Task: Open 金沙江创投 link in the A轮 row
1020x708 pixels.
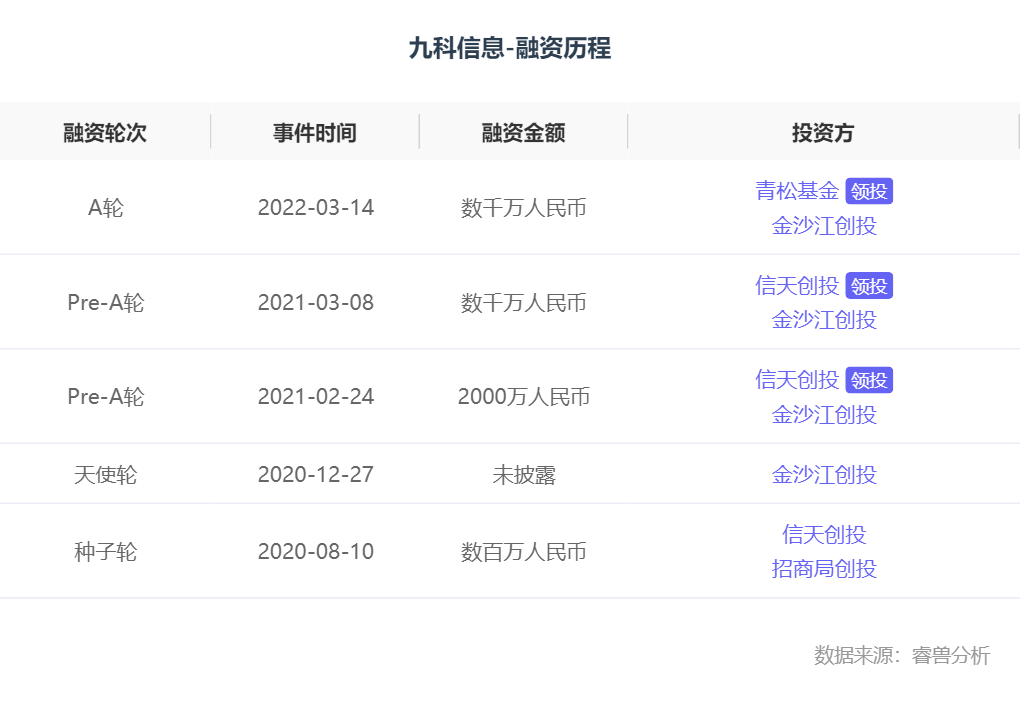Action: 824,226
